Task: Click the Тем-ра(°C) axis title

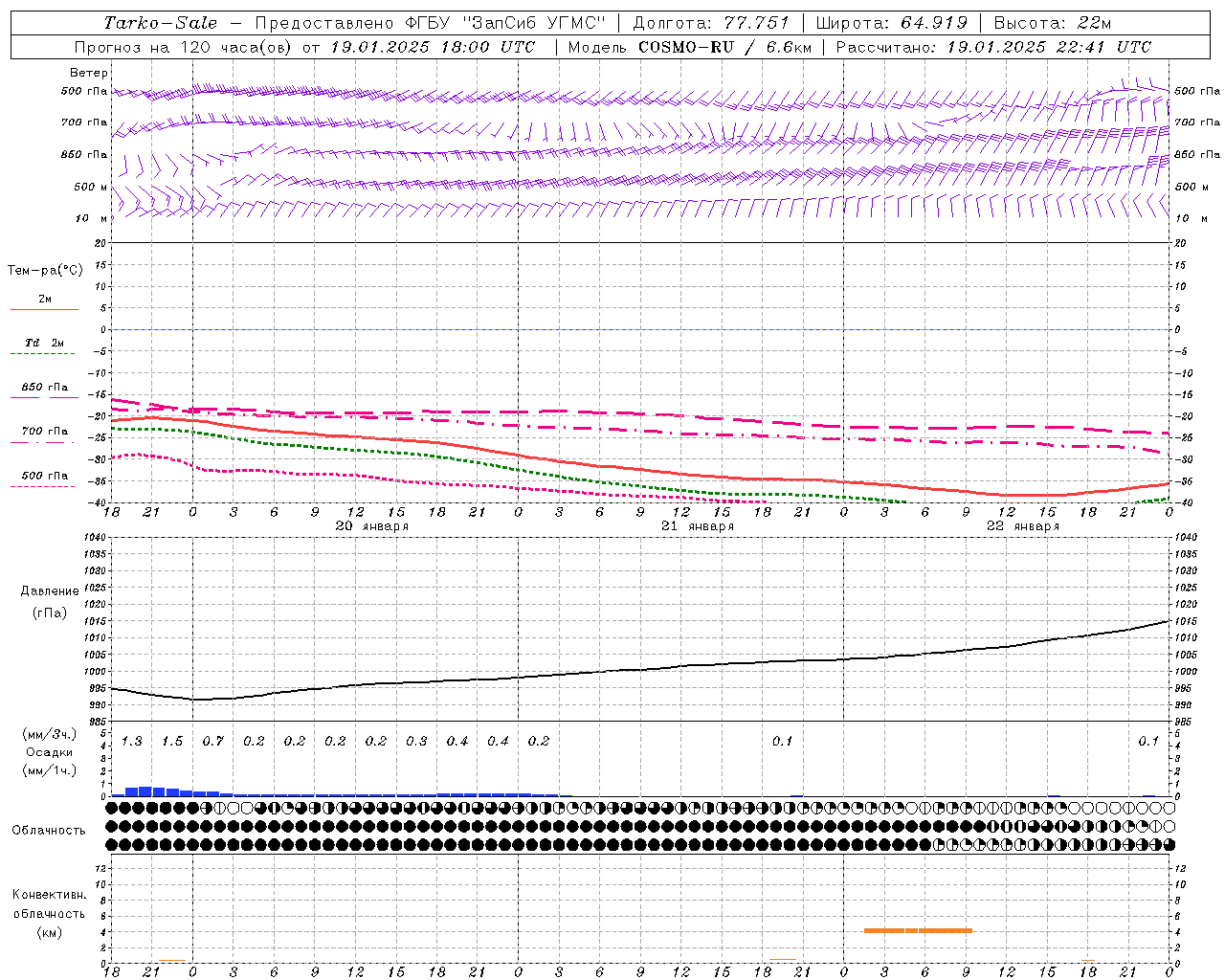Action: 45,271
